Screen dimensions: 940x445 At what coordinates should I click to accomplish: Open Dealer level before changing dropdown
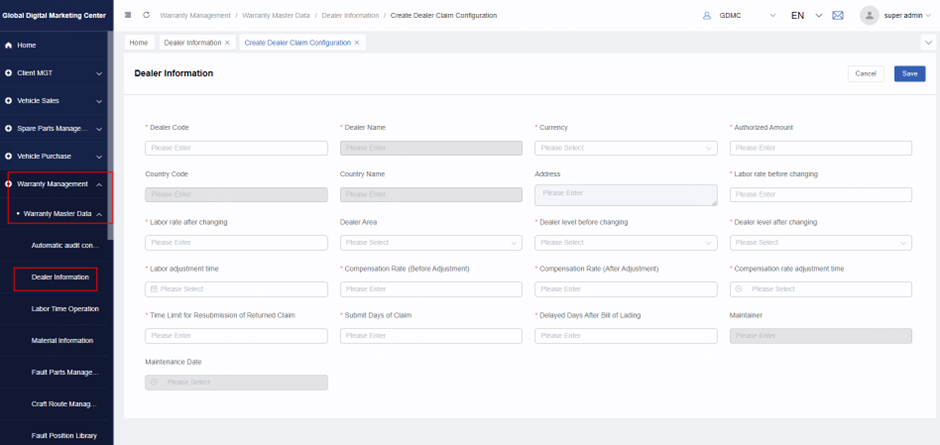[x=626, y=243]
